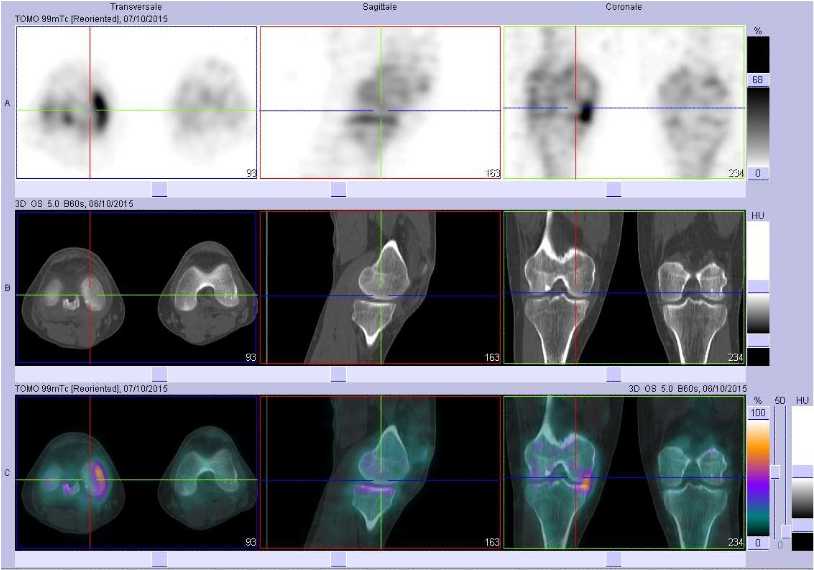Click the row label C on the left
Viewport: 814px width, 570px height.
tap(7, 473)
